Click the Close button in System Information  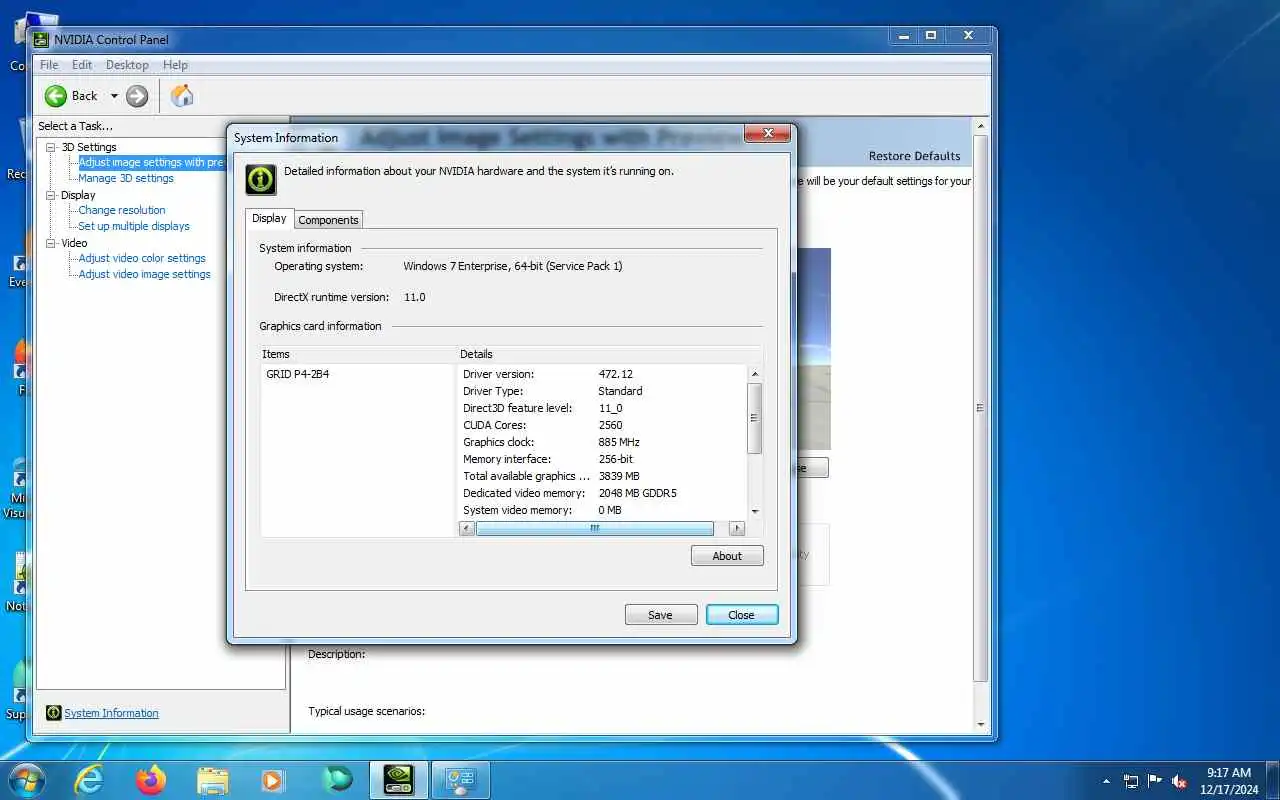741,615
